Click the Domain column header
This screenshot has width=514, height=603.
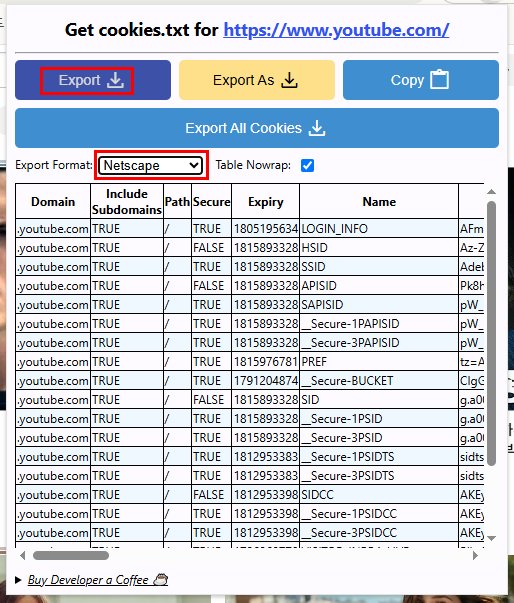53,202
